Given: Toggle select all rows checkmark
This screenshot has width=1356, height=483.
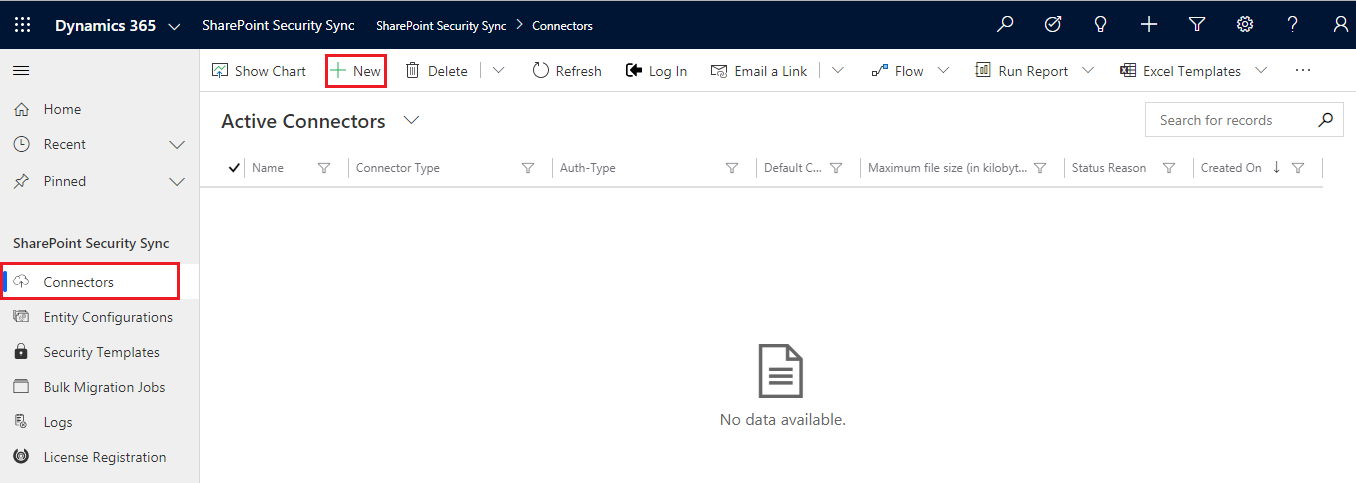Looking at the screenshot, I should [234, 168].
